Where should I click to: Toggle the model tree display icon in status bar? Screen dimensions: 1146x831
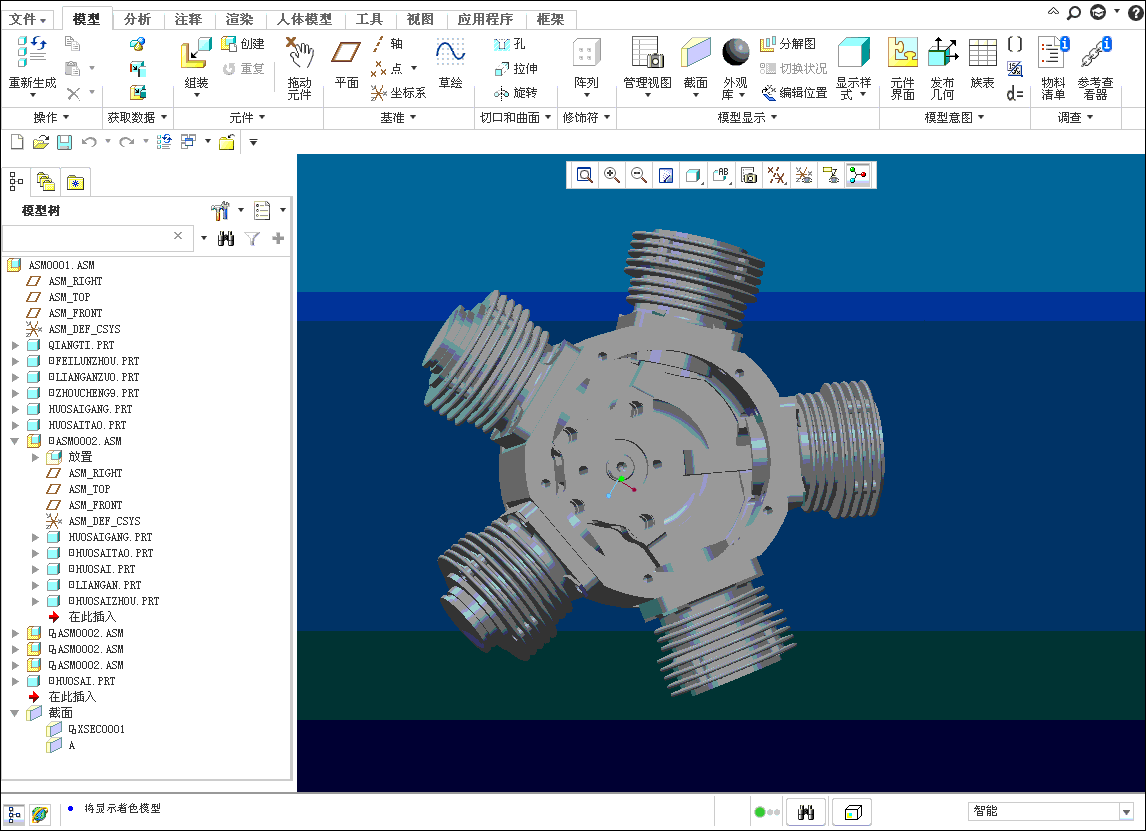pyautogui.click(x=15, y=813)
